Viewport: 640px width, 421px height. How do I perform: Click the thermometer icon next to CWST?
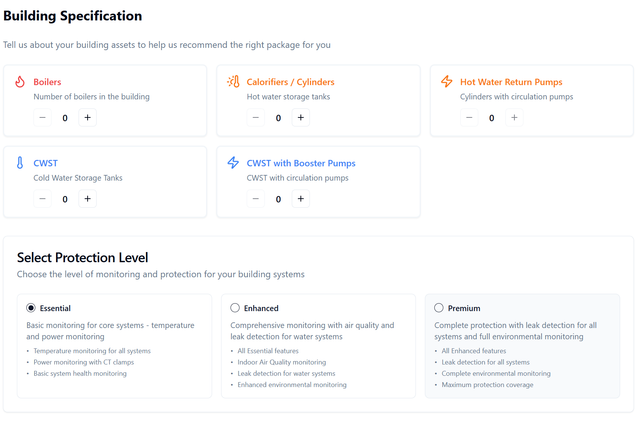[20, 163]
